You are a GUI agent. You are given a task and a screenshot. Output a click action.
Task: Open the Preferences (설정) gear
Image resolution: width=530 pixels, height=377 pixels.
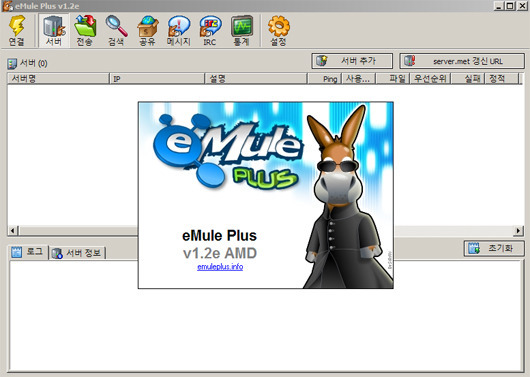279,31
